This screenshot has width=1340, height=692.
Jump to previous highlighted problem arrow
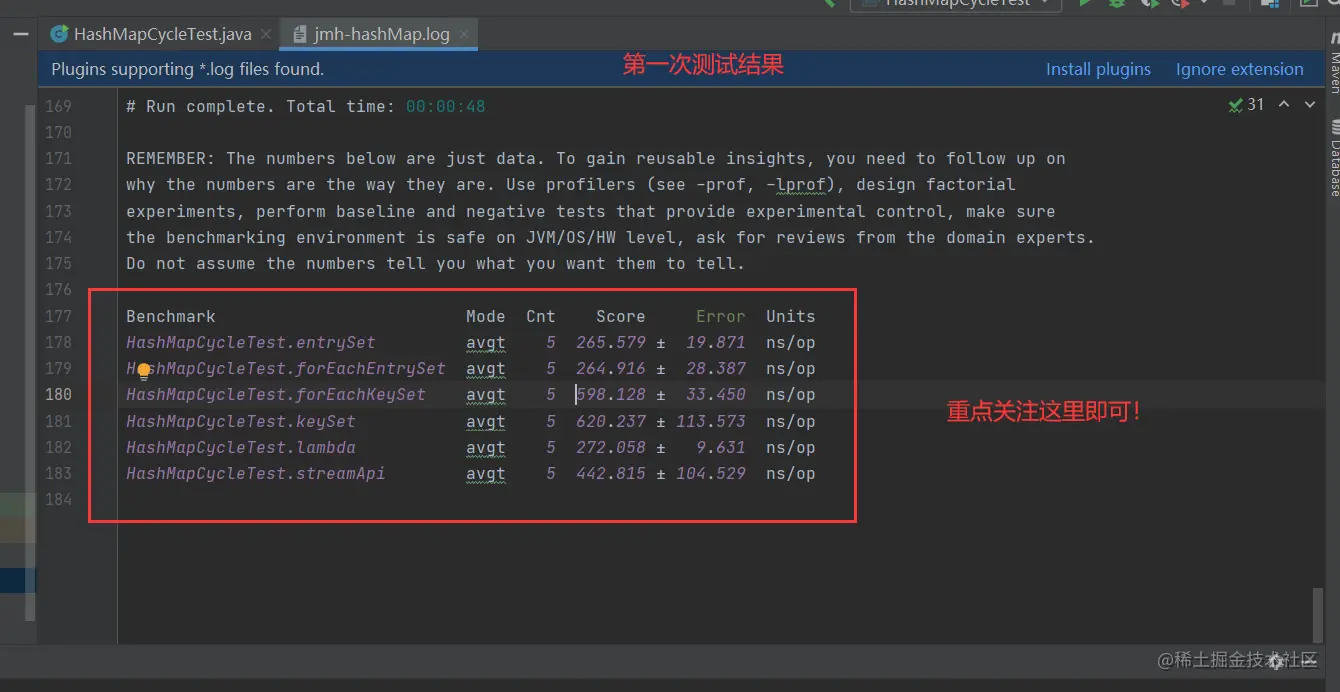point(1284,104)
